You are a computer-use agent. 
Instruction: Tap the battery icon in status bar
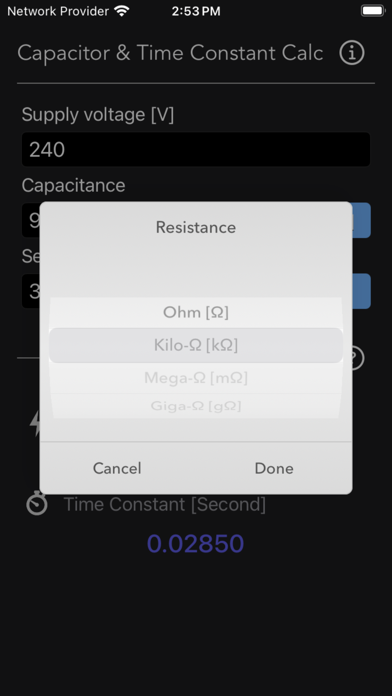(372, 11)
